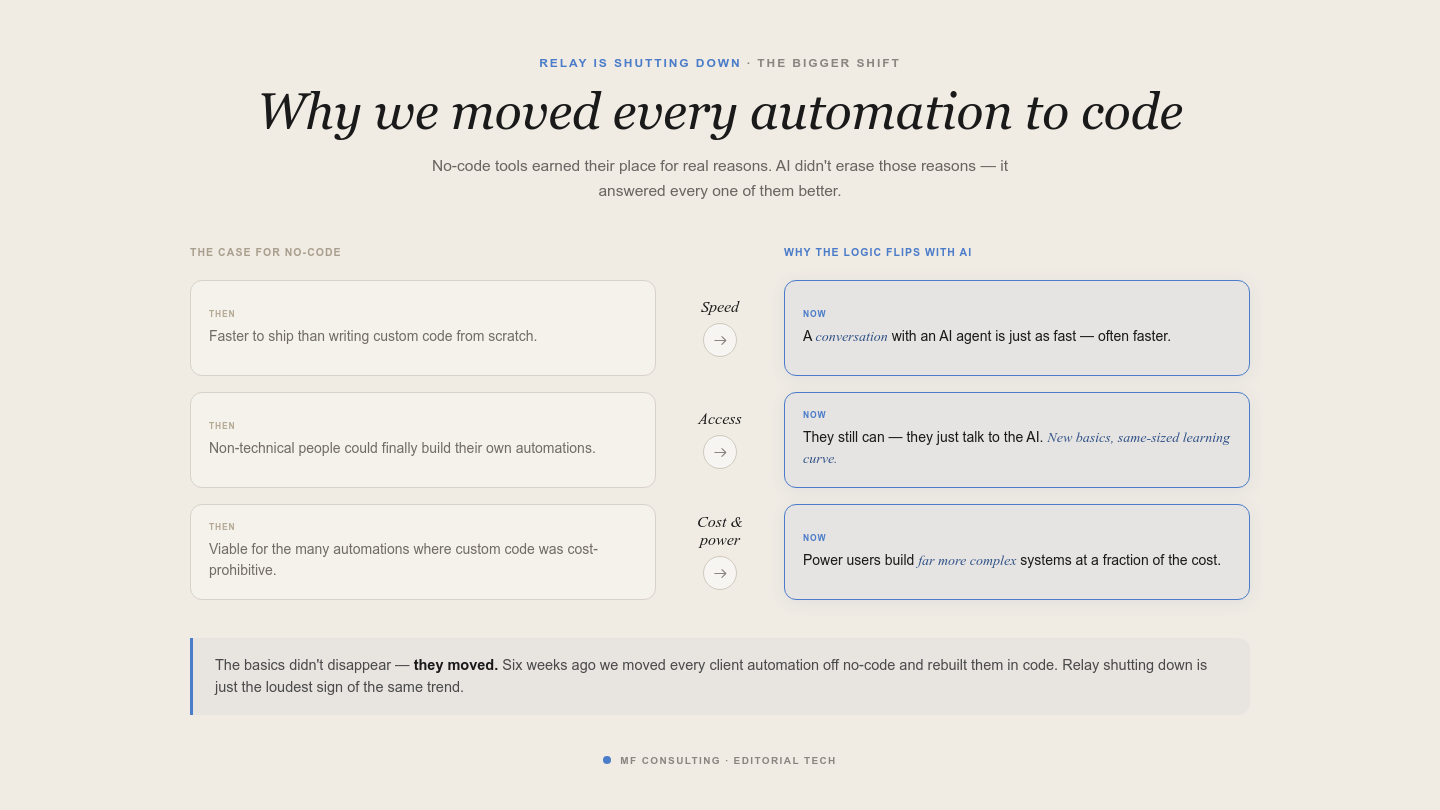Click italic 'New basics, same-sized learning curve'

coord(1017,448)
